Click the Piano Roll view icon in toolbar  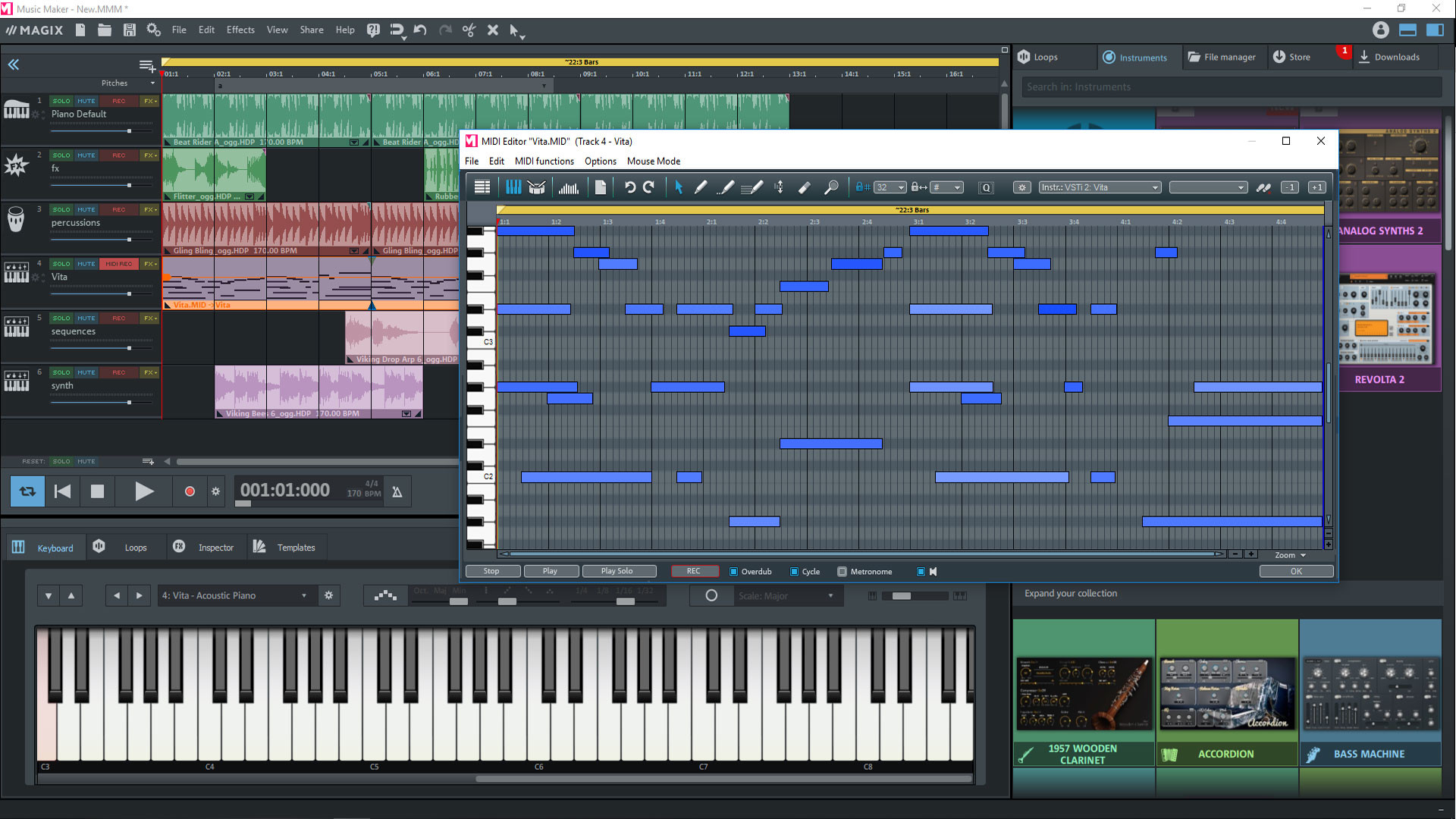click(x=511, y=188)
